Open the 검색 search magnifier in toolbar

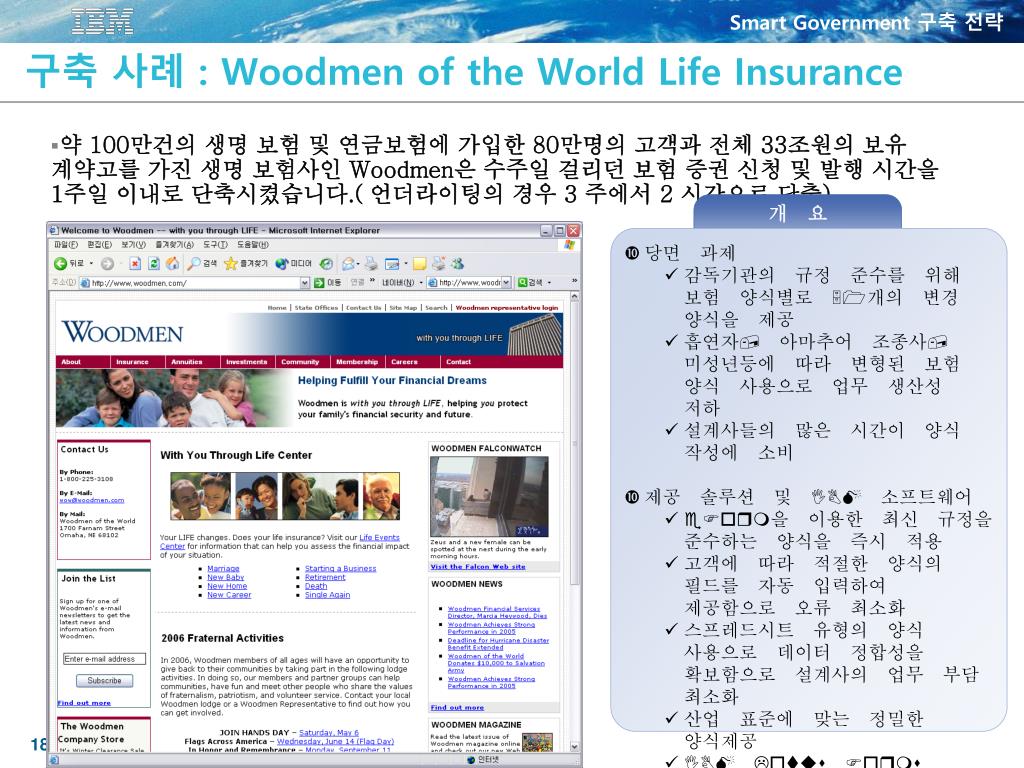[x=202, y=263]
